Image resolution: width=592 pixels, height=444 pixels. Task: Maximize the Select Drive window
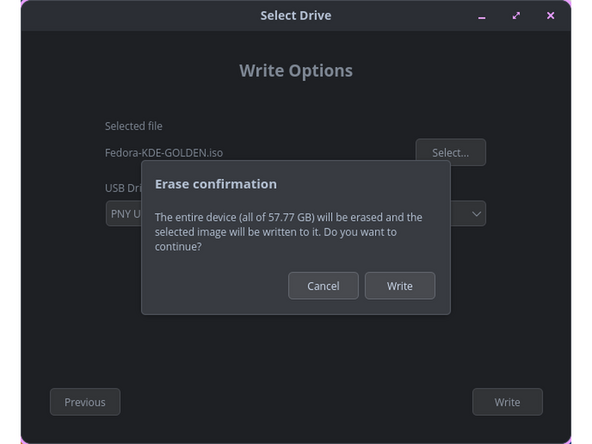516,15
